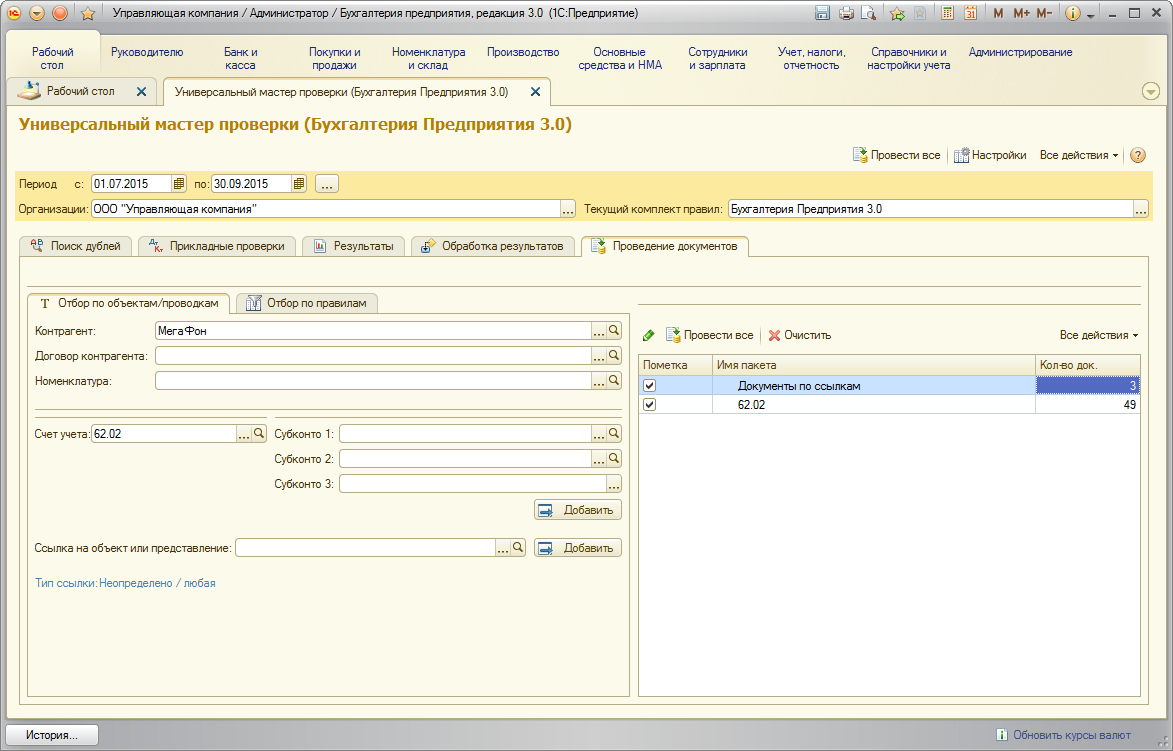Close the Рабочий стол tab
The image size is (1173, 751).
click(141, 91)
